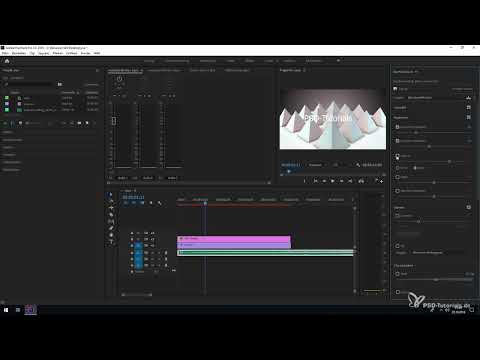Click the New Item icon in Project panel
The image size is (480, 360).
coord(87,123)
